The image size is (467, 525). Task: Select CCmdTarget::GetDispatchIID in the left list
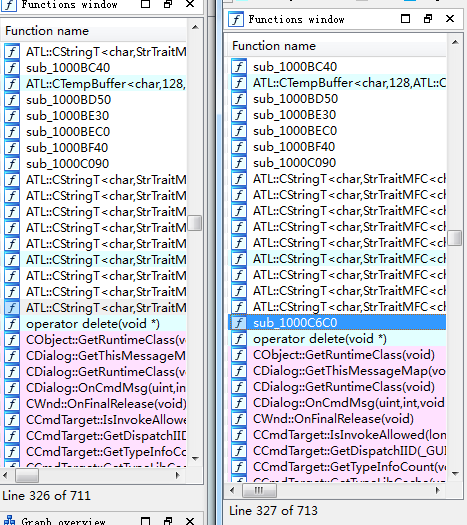pos(95,436)
